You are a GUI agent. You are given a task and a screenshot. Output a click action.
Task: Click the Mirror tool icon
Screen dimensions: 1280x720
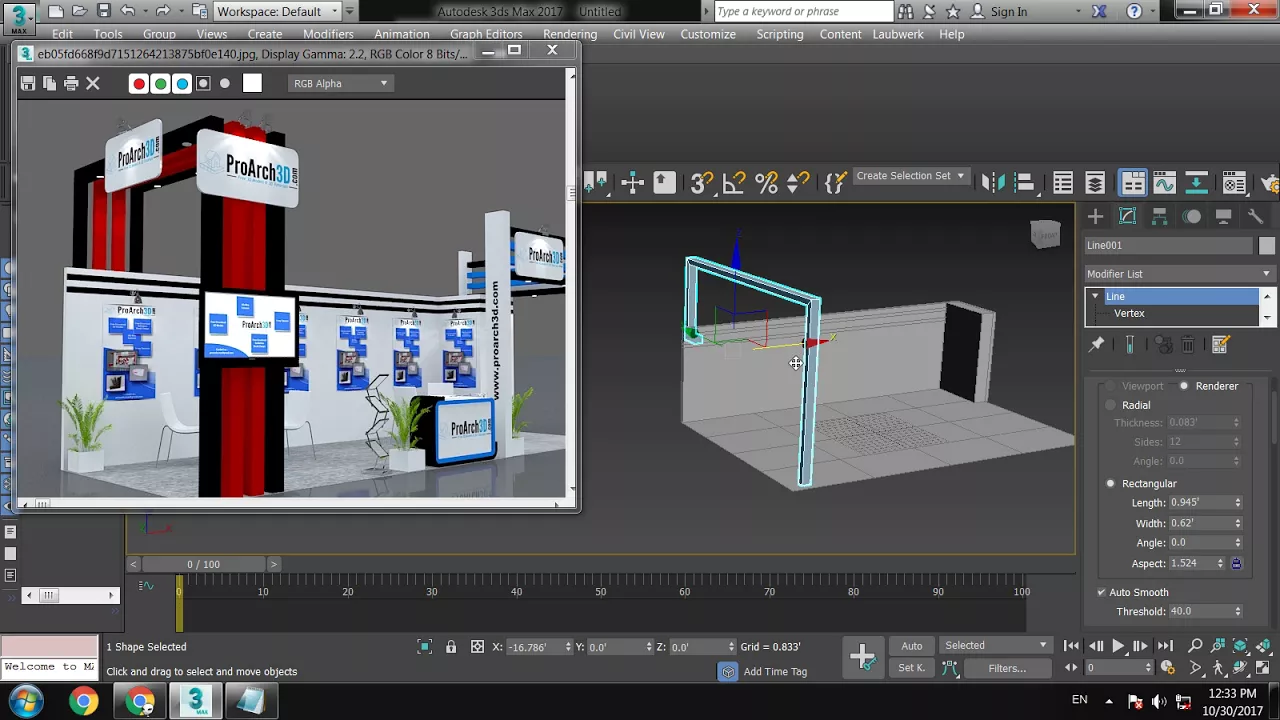[992, 183]
